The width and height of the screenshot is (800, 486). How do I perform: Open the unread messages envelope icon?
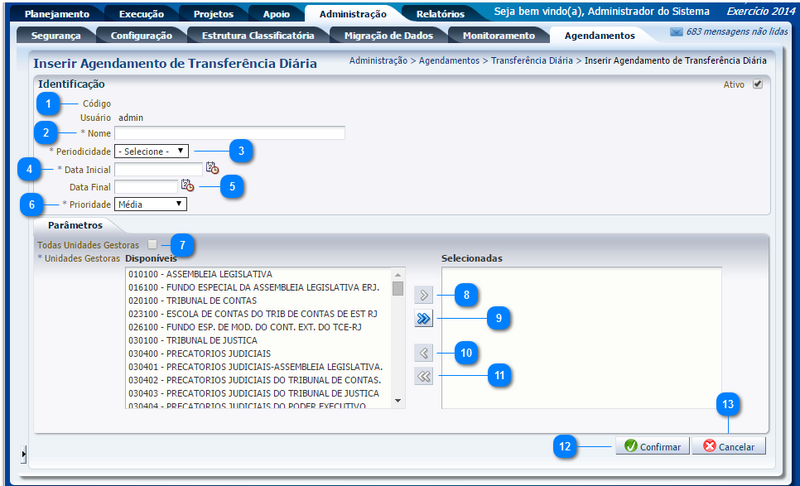click(676, 32)
